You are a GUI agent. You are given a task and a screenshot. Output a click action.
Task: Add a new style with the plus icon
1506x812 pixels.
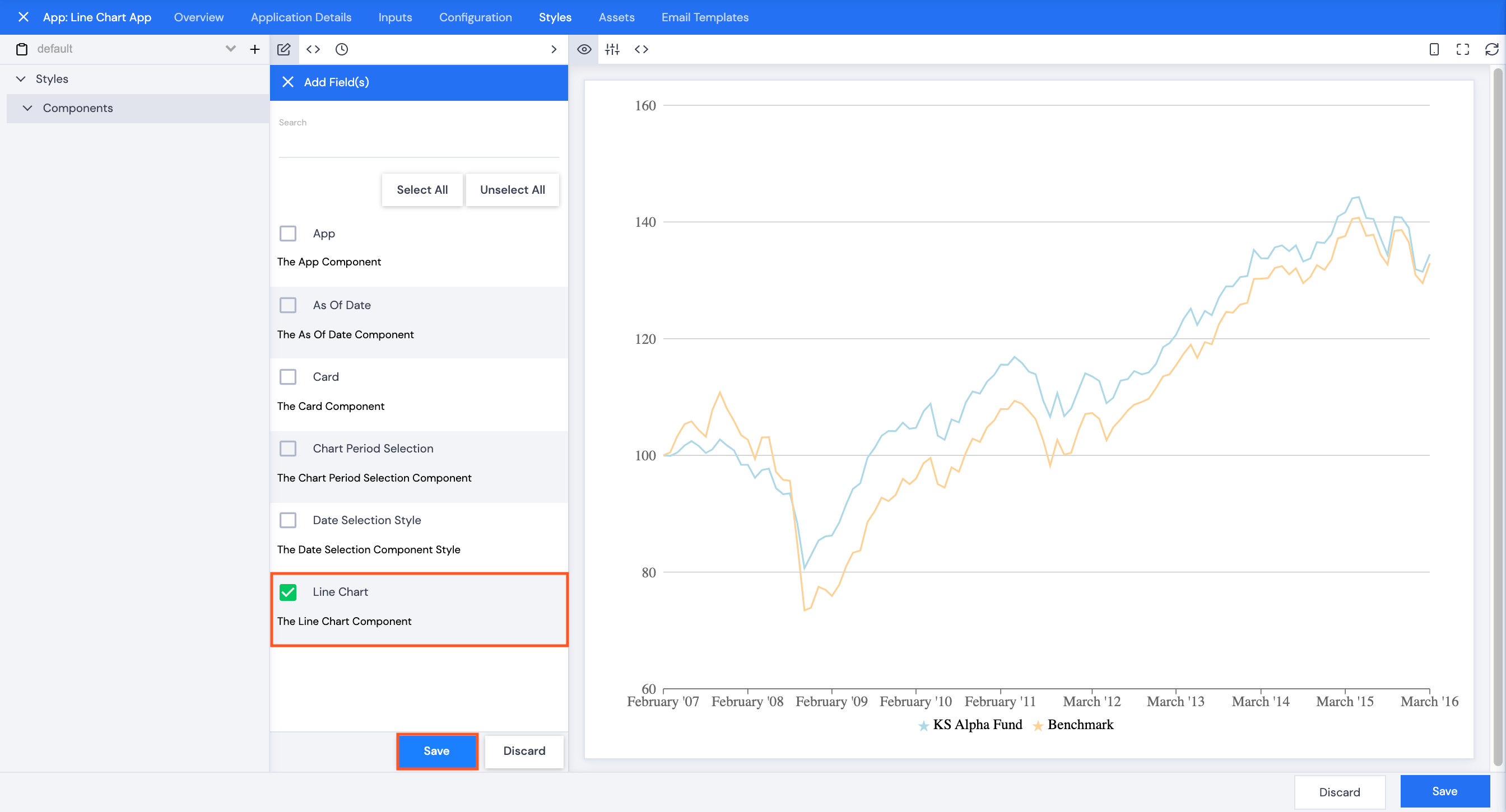coord(255,49)
